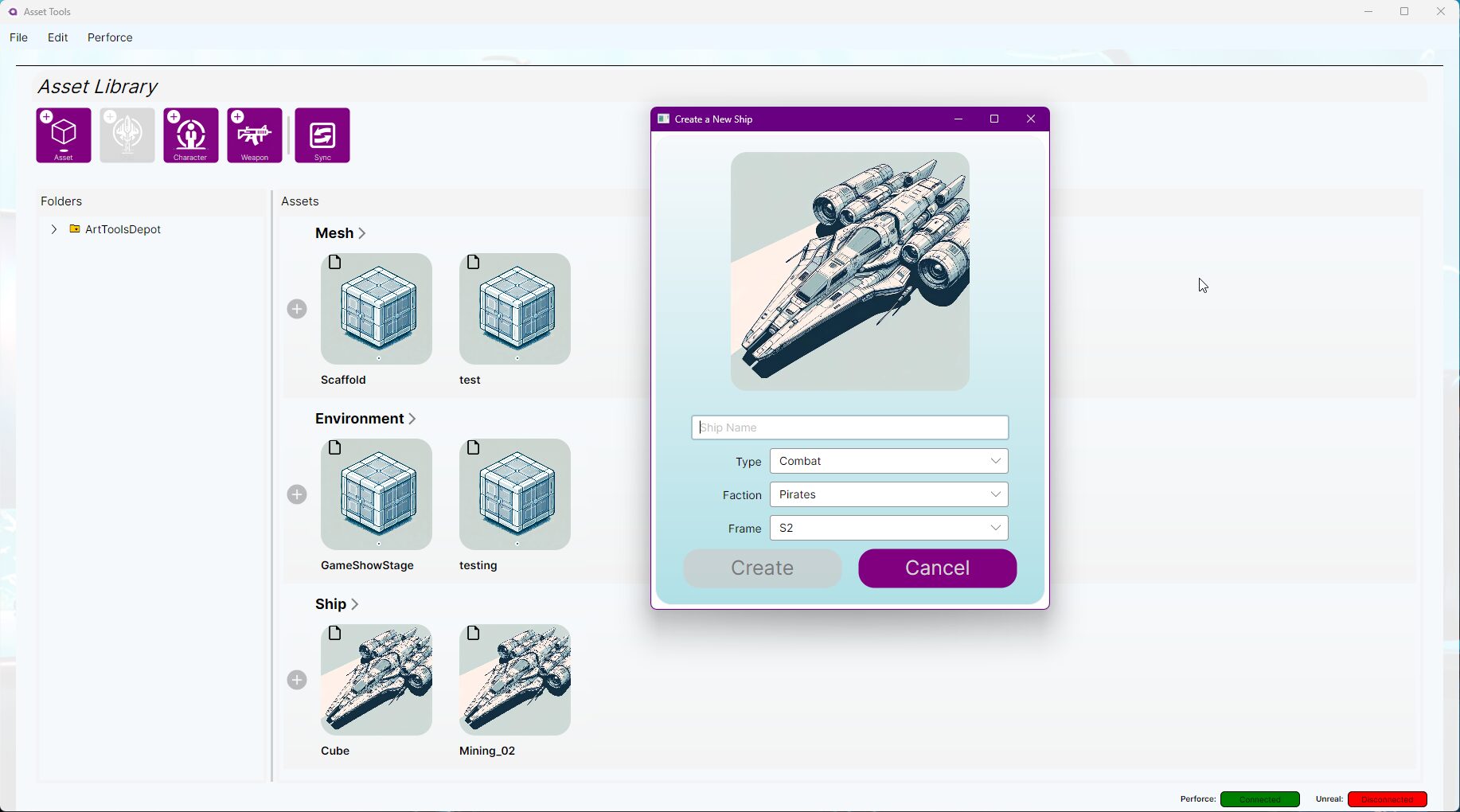Select the Mining_02 ship thumbnail

(x=515, y=680)
